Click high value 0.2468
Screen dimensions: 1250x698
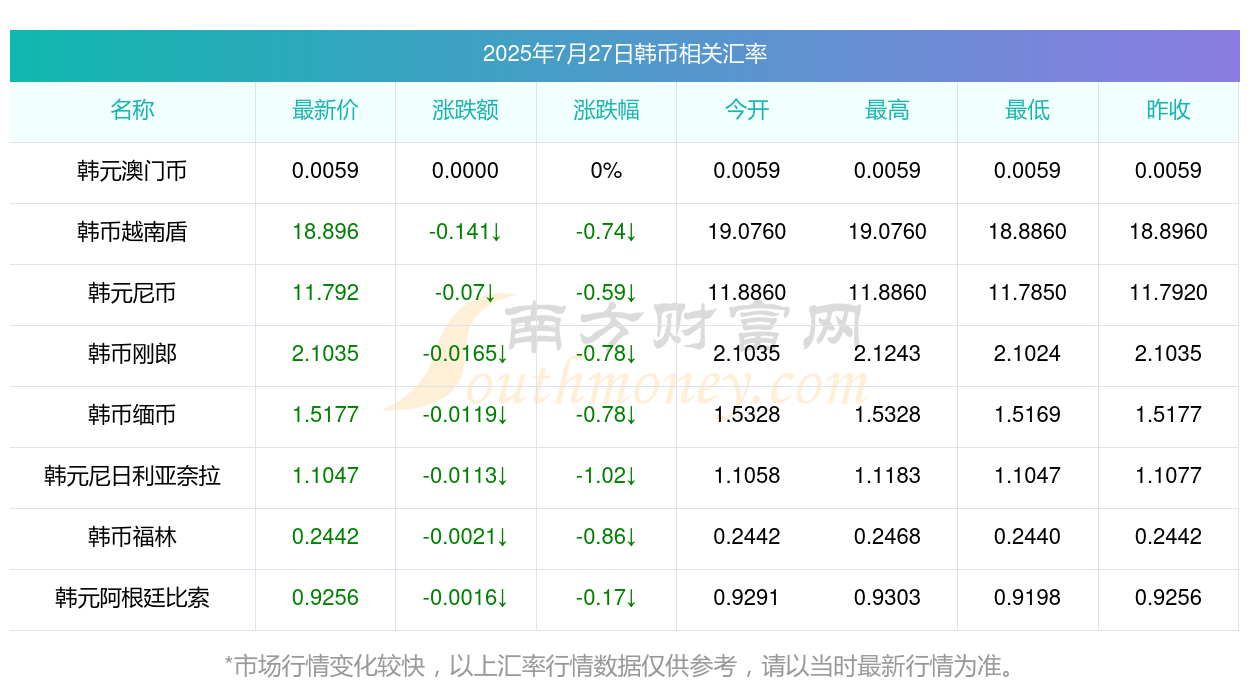[x=887, y=537]
